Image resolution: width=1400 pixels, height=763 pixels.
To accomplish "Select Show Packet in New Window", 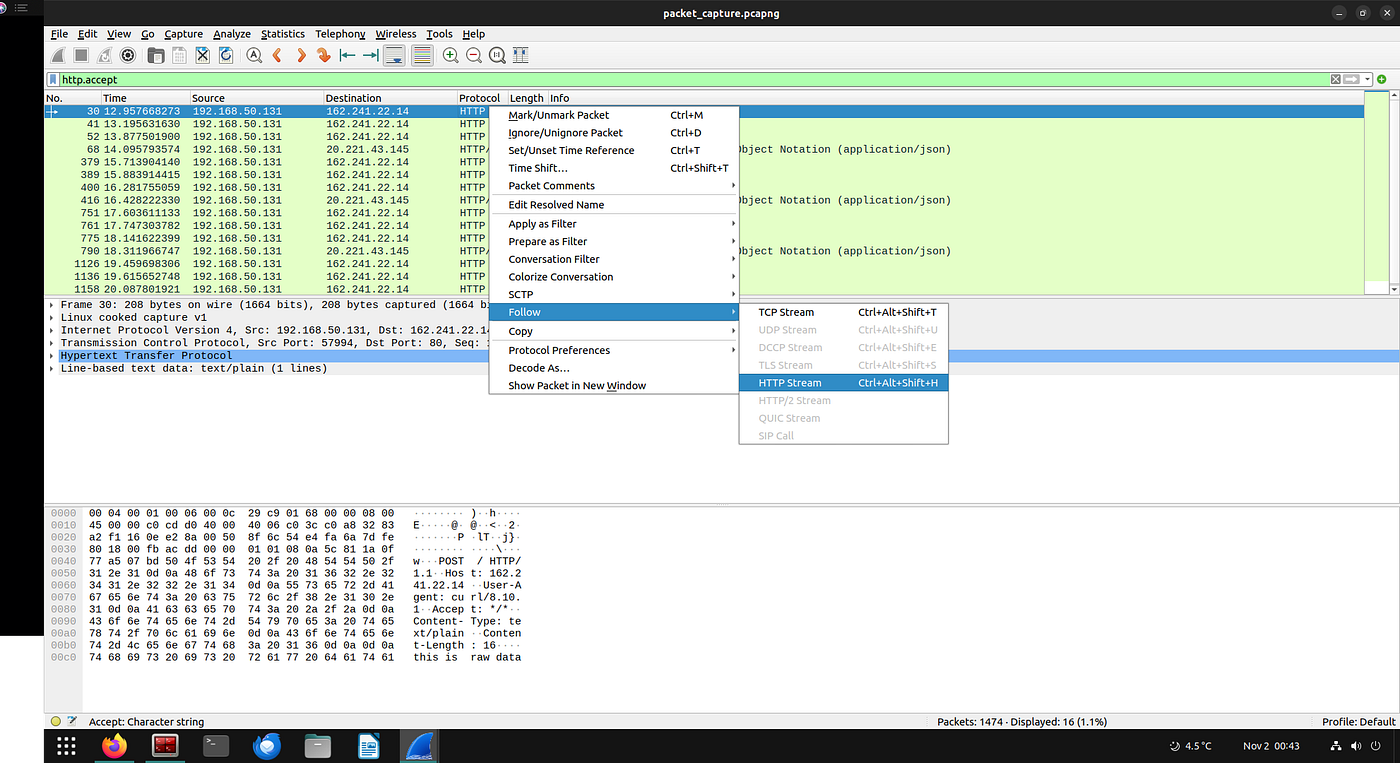I will [x=613, y=386].
